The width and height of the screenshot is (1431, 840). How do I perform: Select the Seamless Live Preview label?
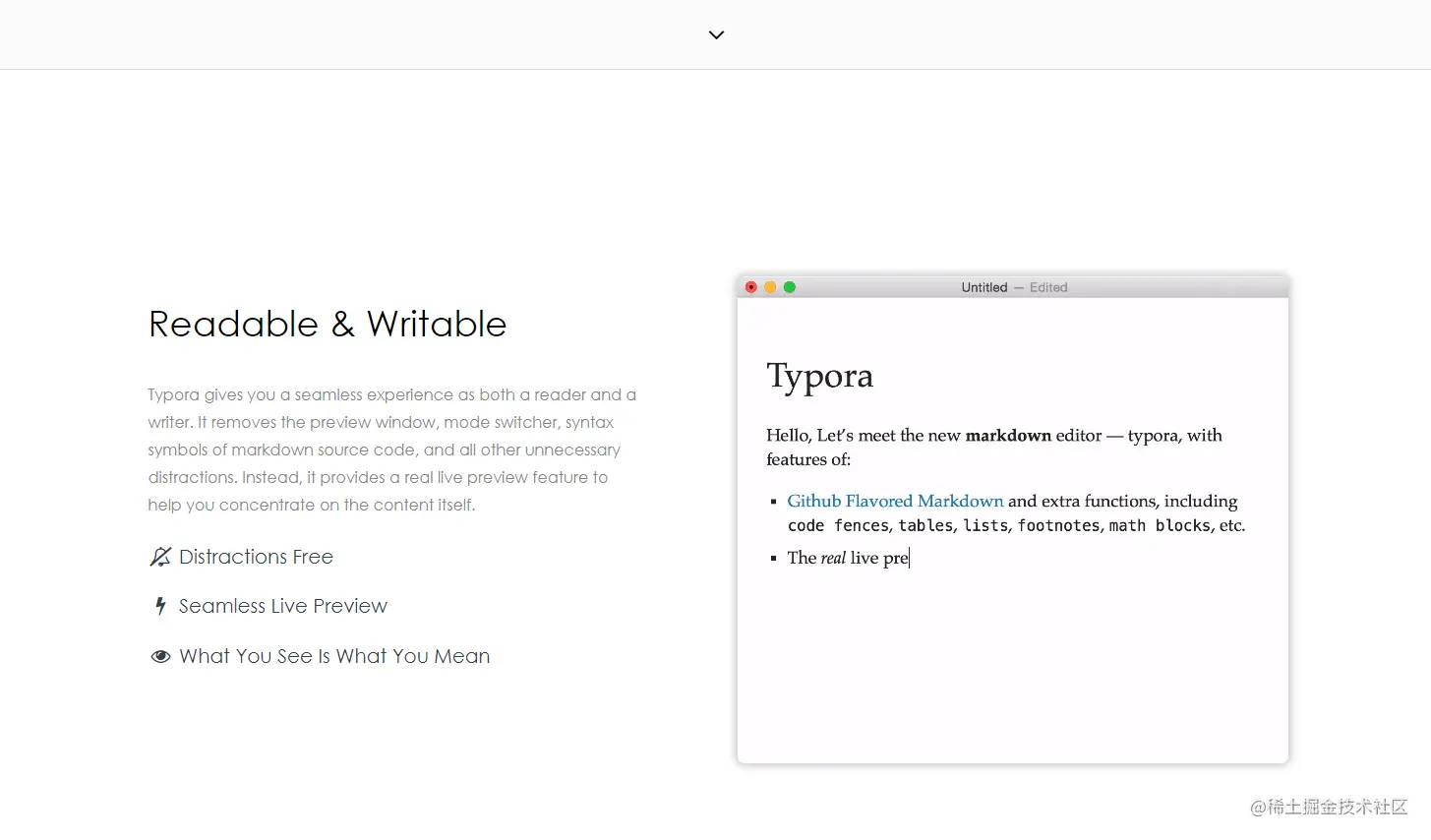pyautogui.click(x=283, y=606)
